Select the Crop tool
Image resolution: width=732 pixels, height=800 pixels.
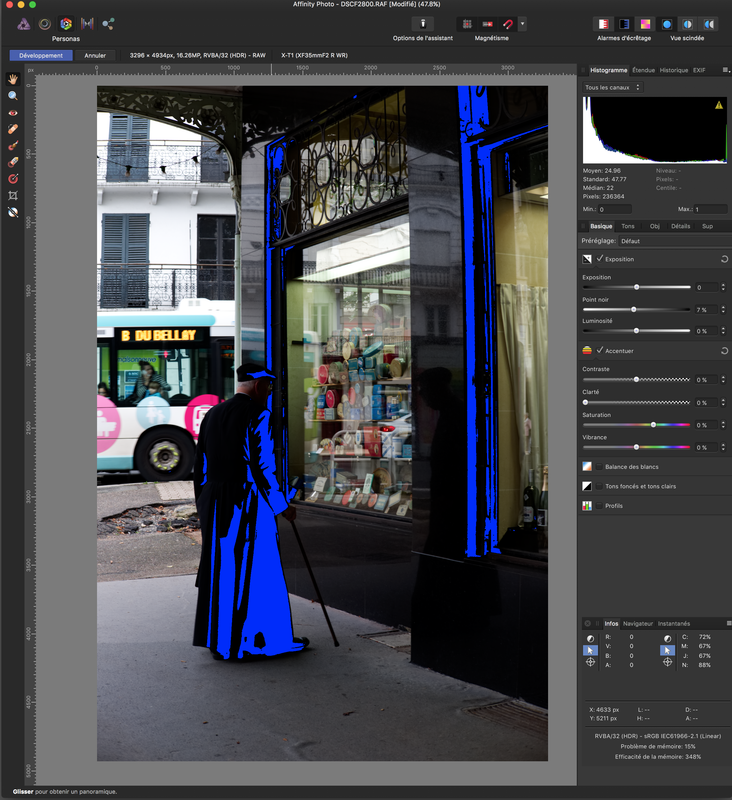tap(13, 195)
